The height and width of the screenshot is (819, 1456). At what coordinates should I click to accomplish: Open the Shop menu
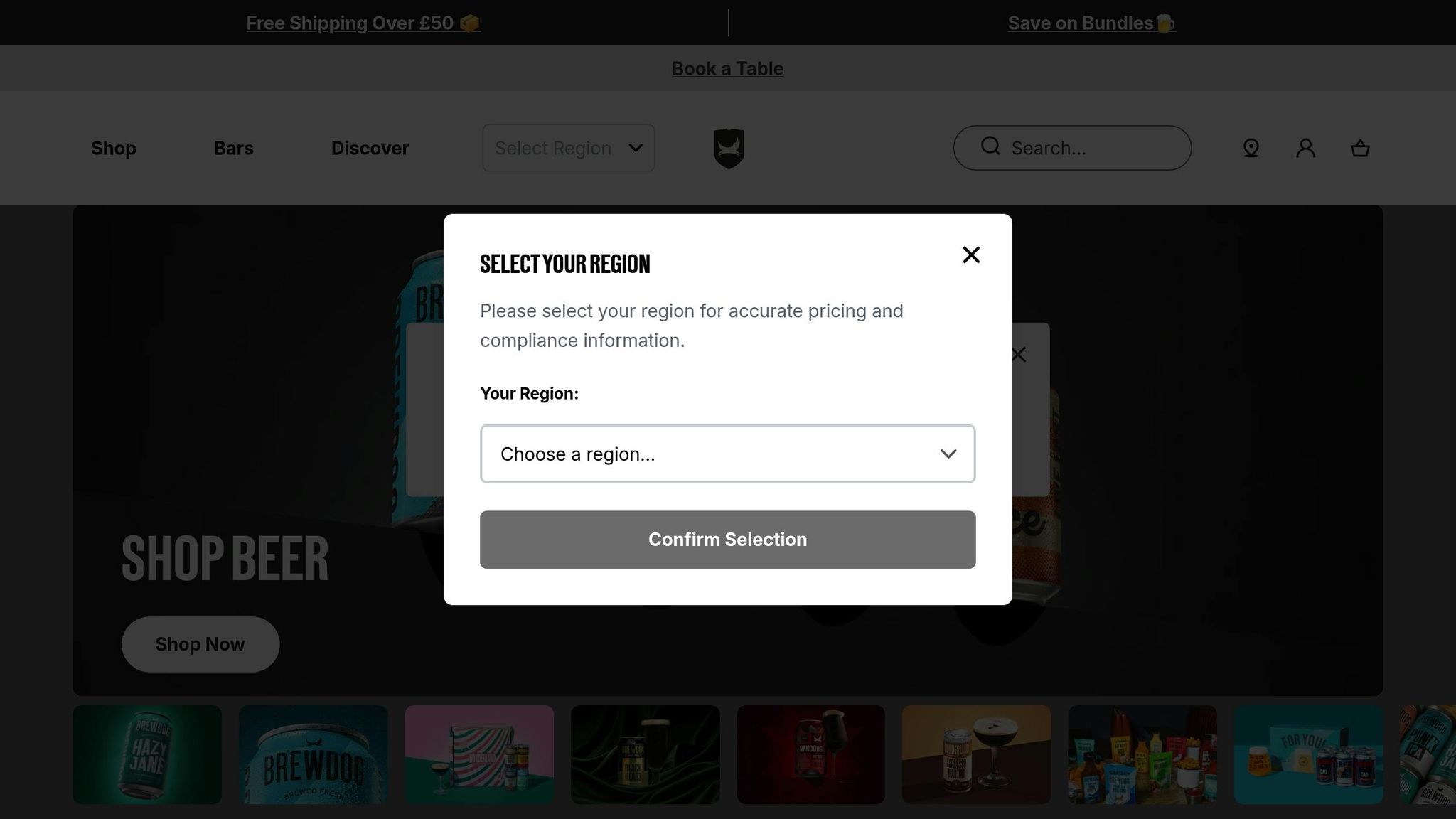114,148
